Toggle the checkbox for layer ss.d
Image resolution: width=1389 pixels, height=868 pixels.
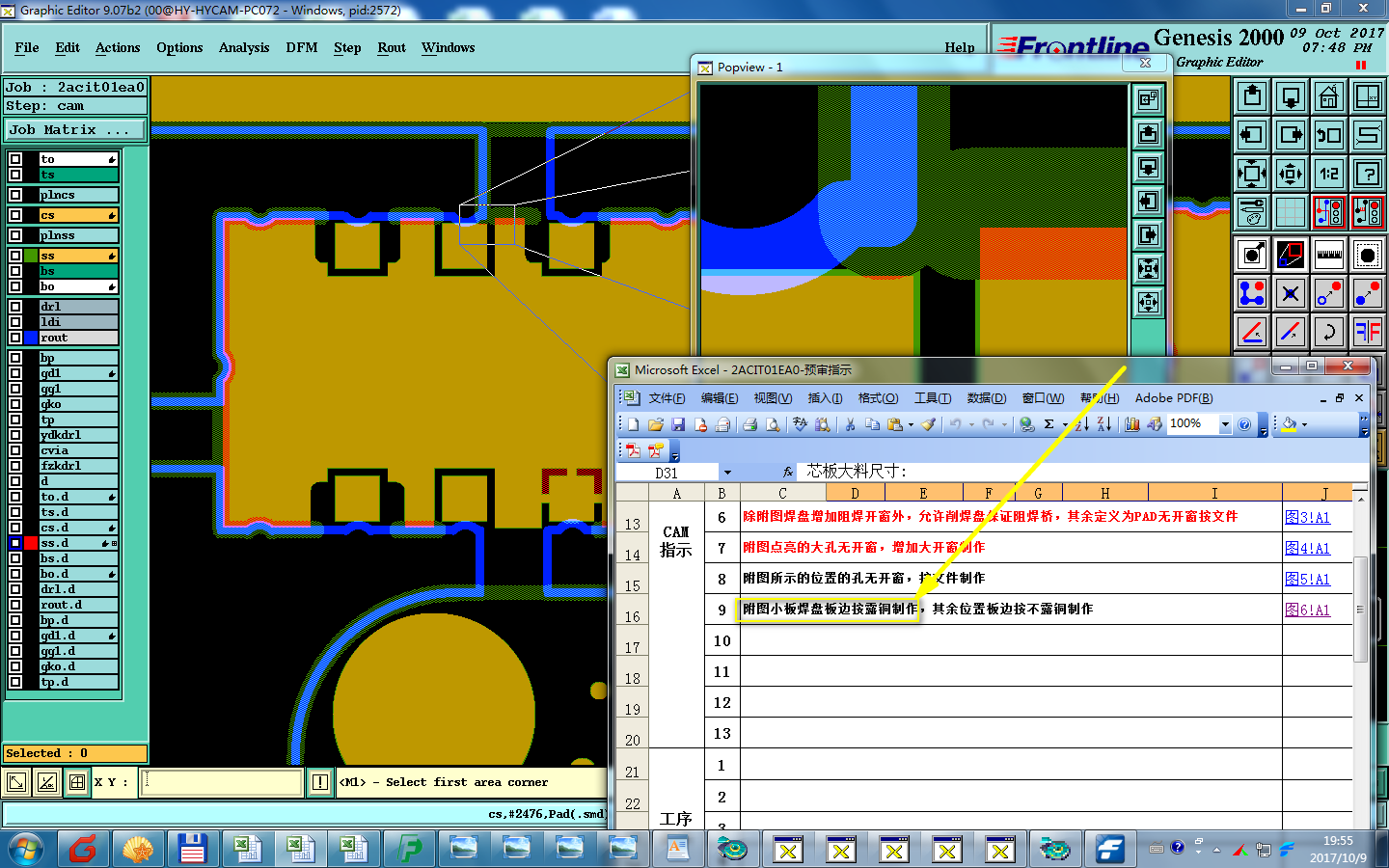coord(15,543)
